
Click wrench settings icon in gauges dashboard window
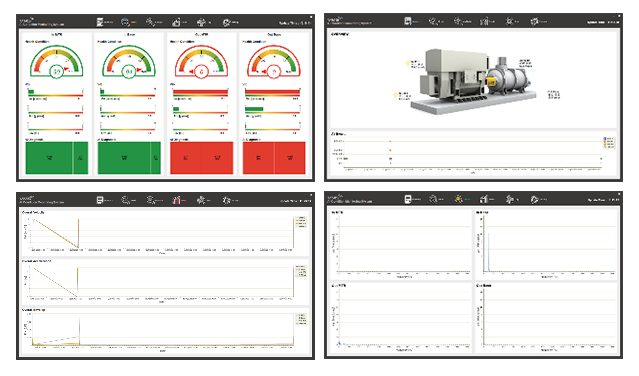(x=227, y=22)
